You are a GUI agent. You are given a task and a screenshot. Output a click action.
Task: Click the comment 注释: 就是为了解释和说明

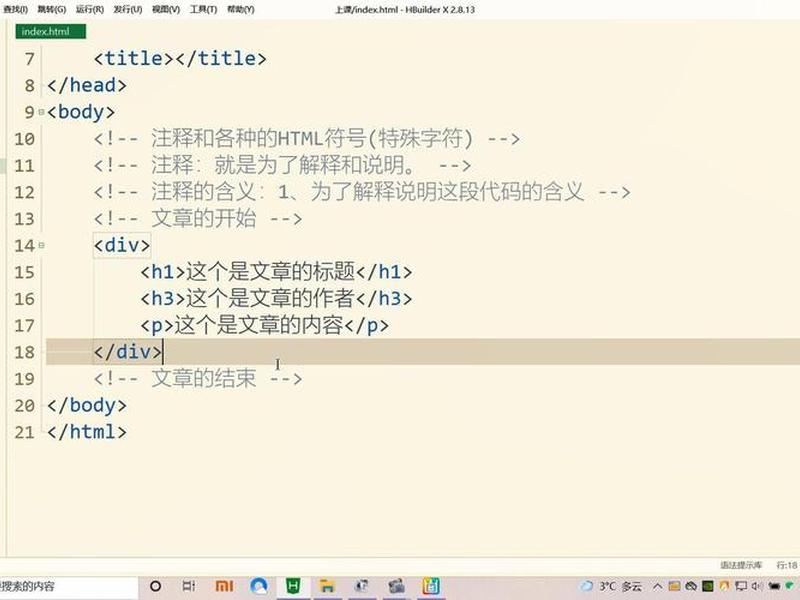point(282,165)
